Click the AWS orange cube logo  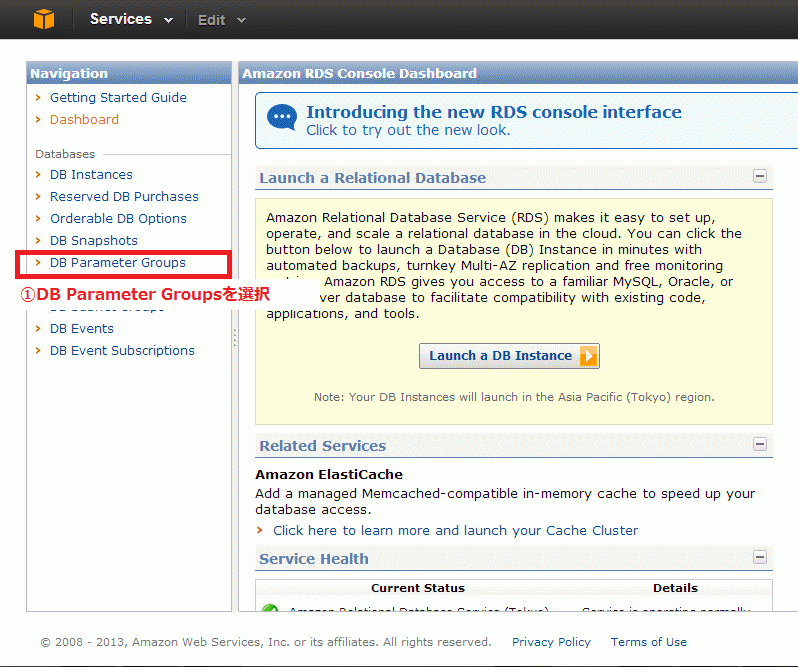[x=44, y=19]
